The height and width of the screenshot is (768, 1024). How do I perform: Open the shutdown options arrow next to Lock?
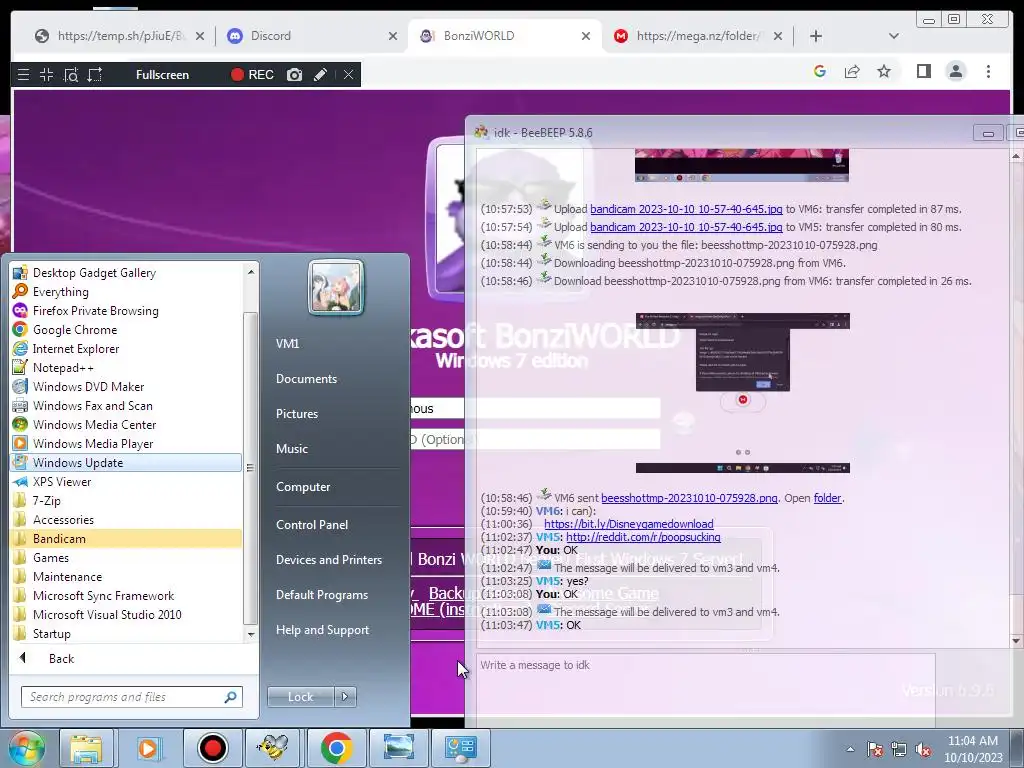point(345,697)
